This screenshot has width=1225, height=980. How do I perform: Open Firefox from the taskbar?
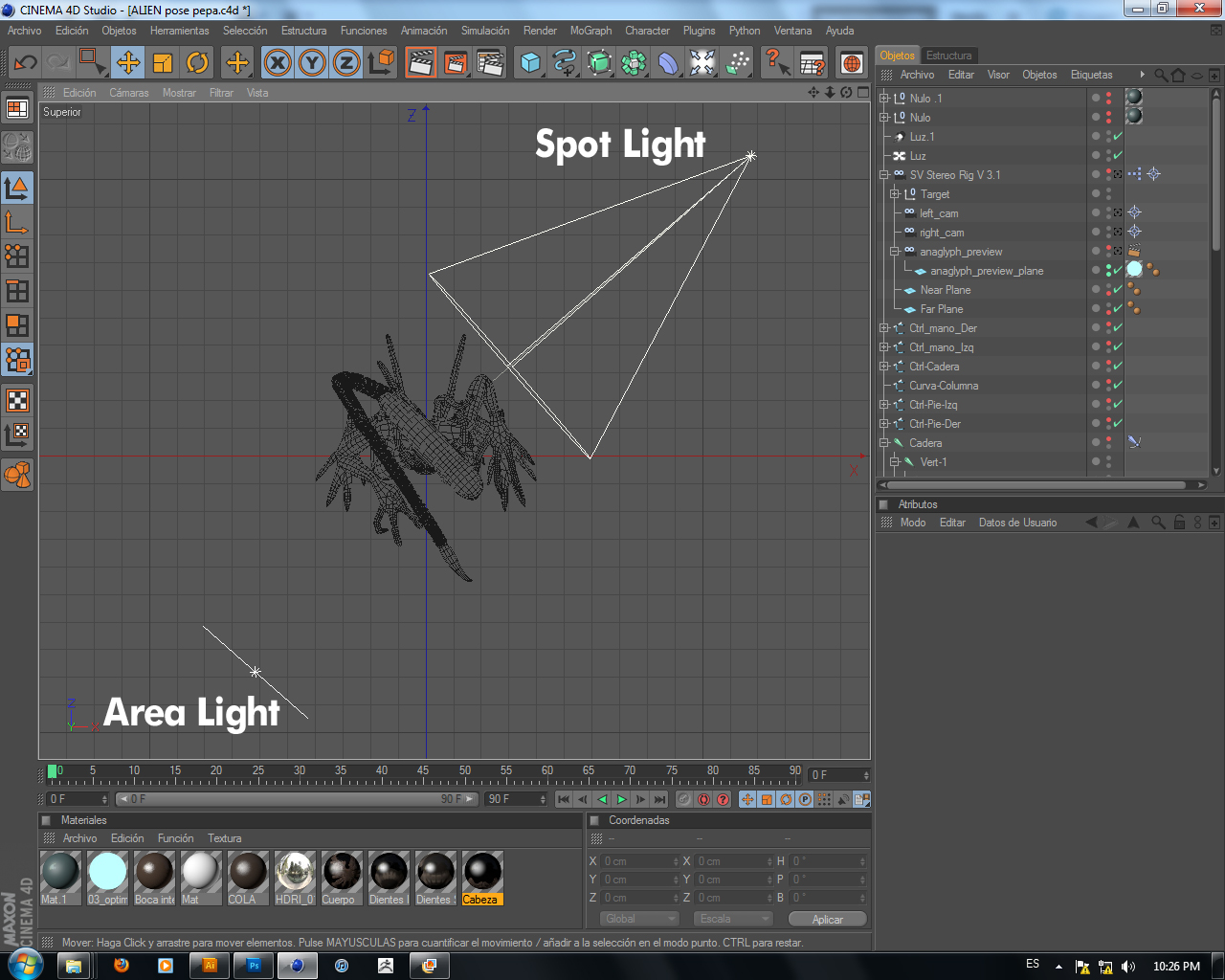coord(122,965)
